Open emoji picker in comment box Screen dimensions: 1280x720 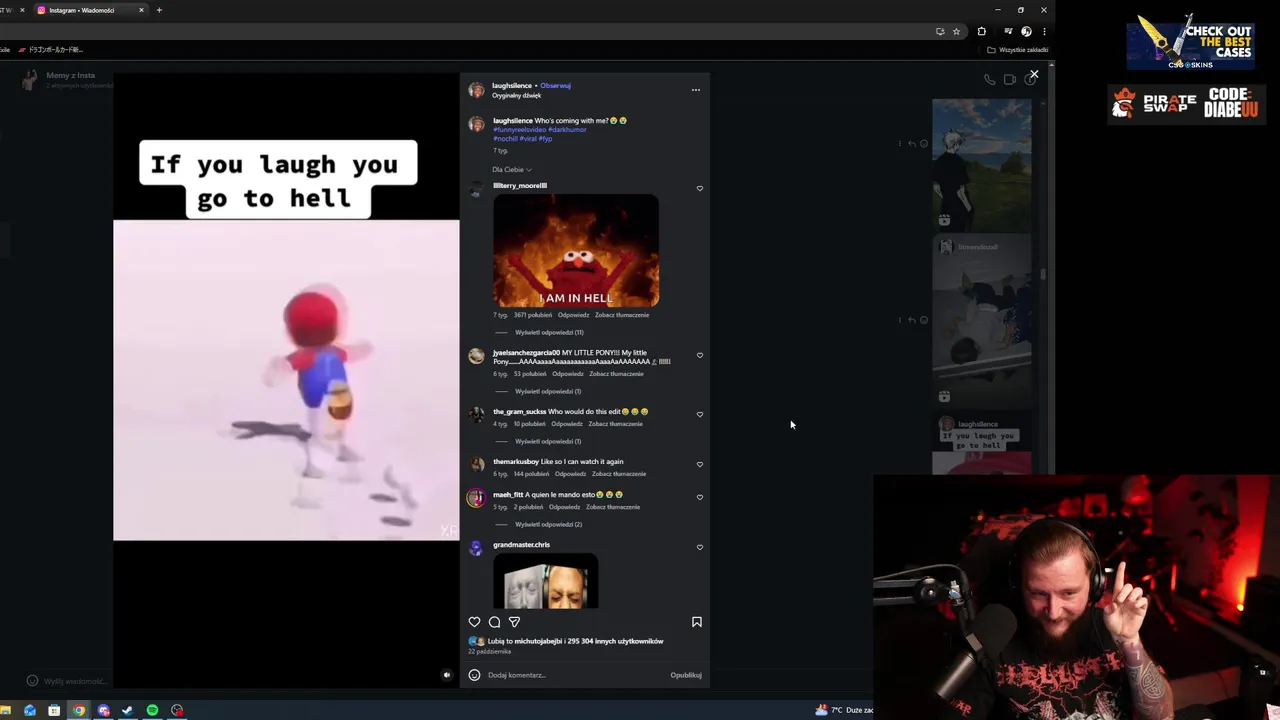point(474,675)
